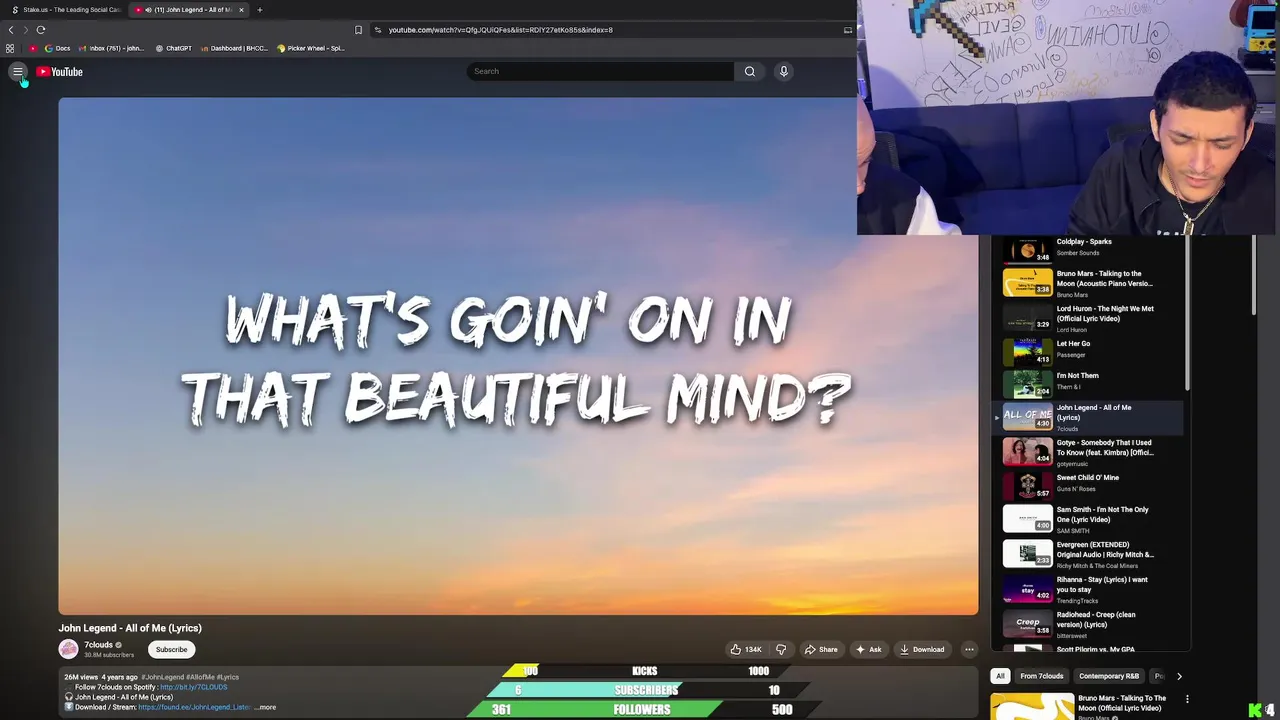The image size is (1280, 720).
Task: Click the #JohnLegend hashtag
Action: point(162,677)
